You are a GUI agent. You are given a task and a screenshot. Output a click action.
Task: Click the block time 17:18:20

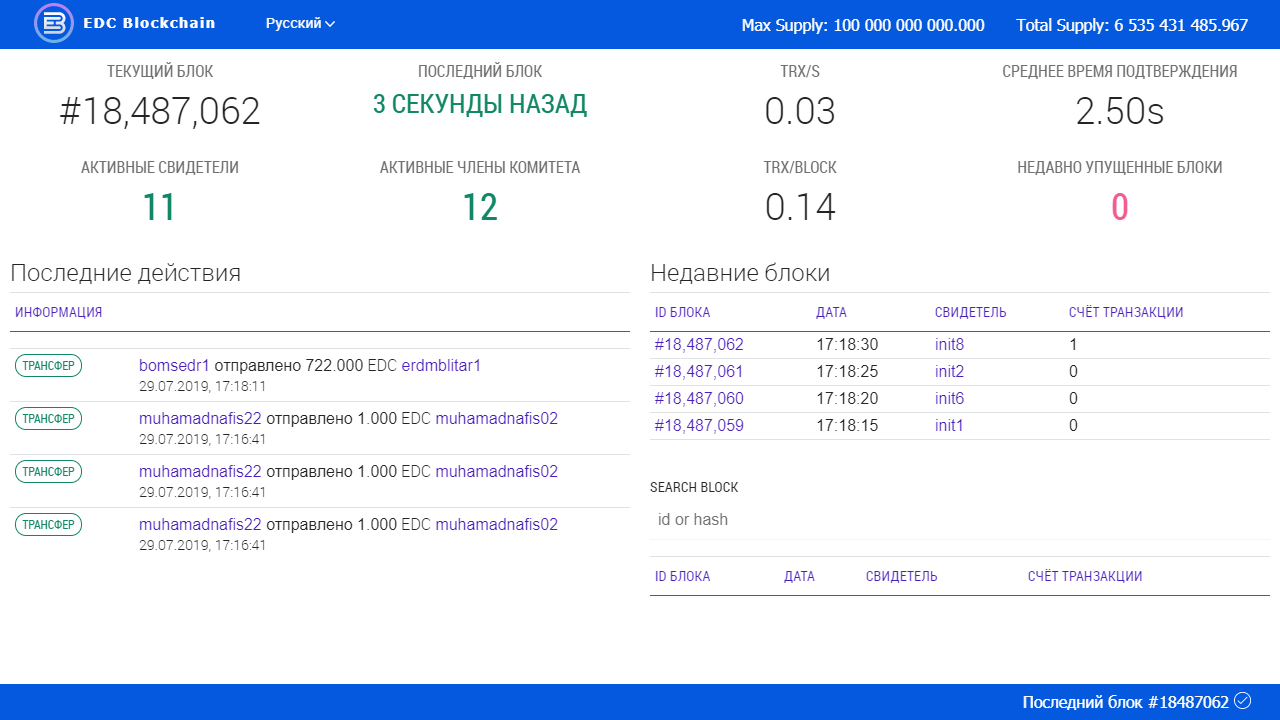847,399
